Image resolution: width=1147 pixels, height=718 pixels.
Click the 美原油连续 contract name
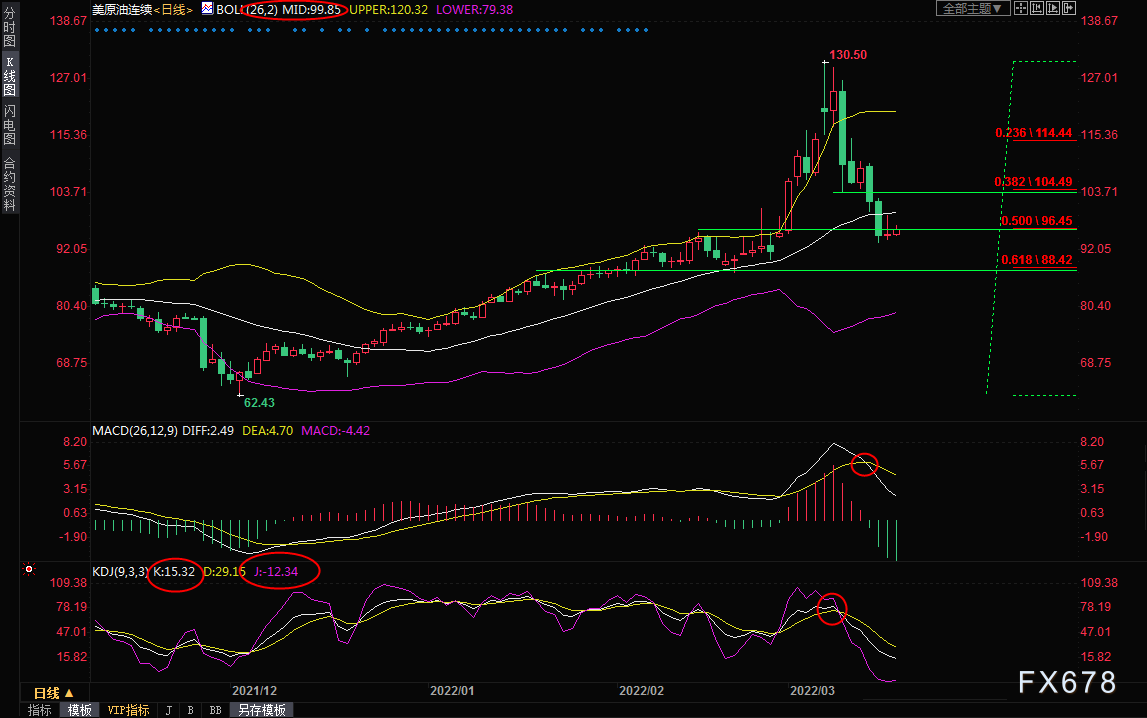pyautogui.click(x=121, y=10)
